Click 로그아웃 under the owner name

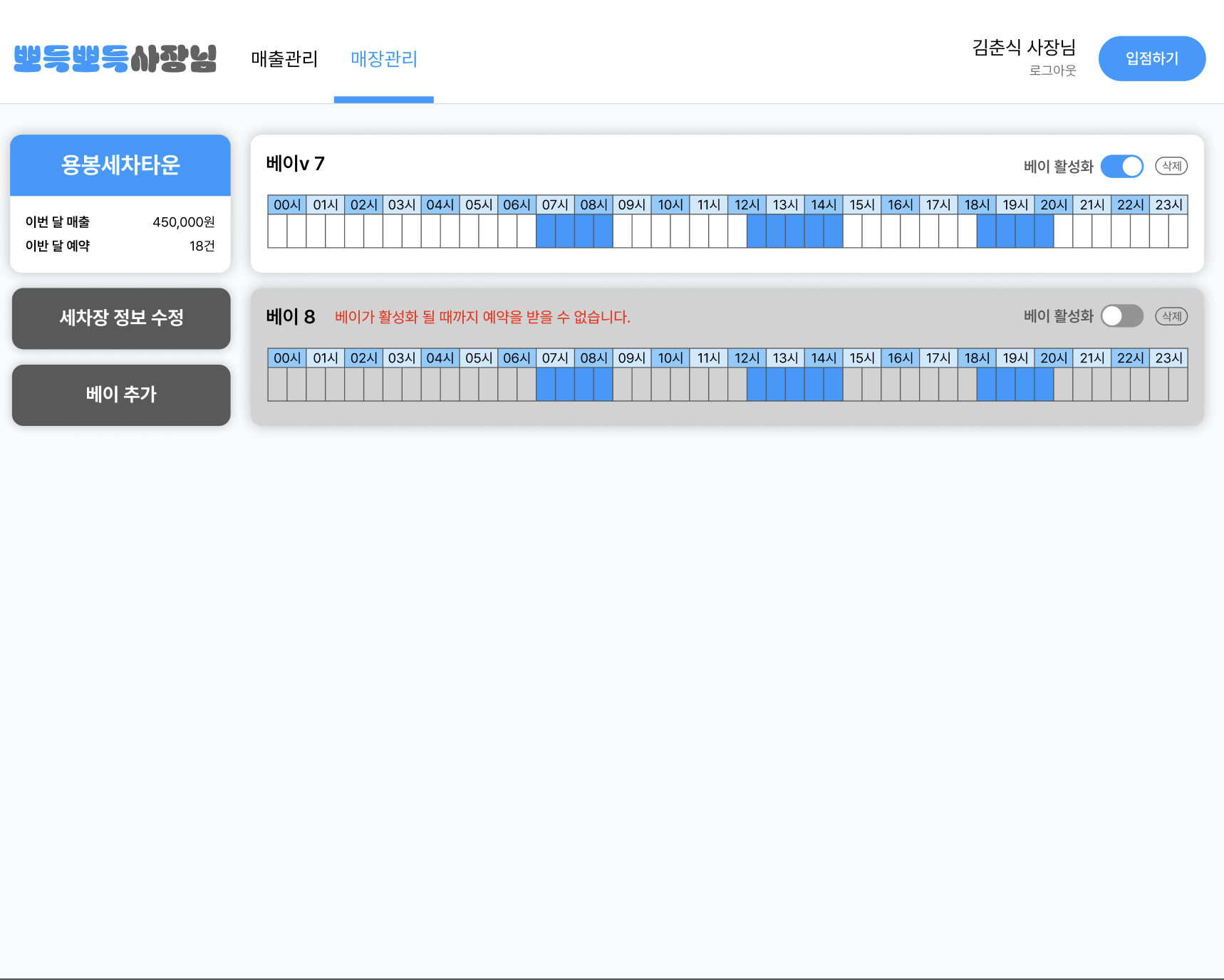(x=1052, y=69)
